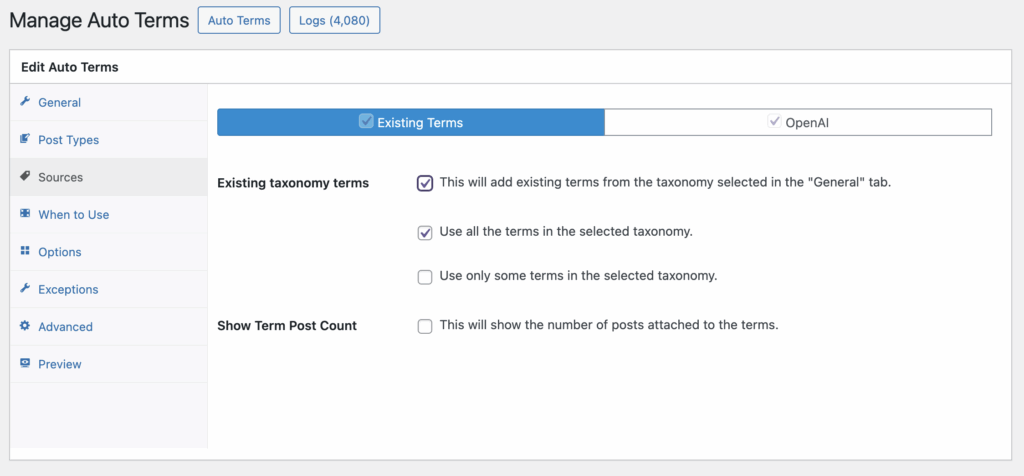Open the Post Types tab
This screenshot has width=1024, height=476.
pos(108,140)
